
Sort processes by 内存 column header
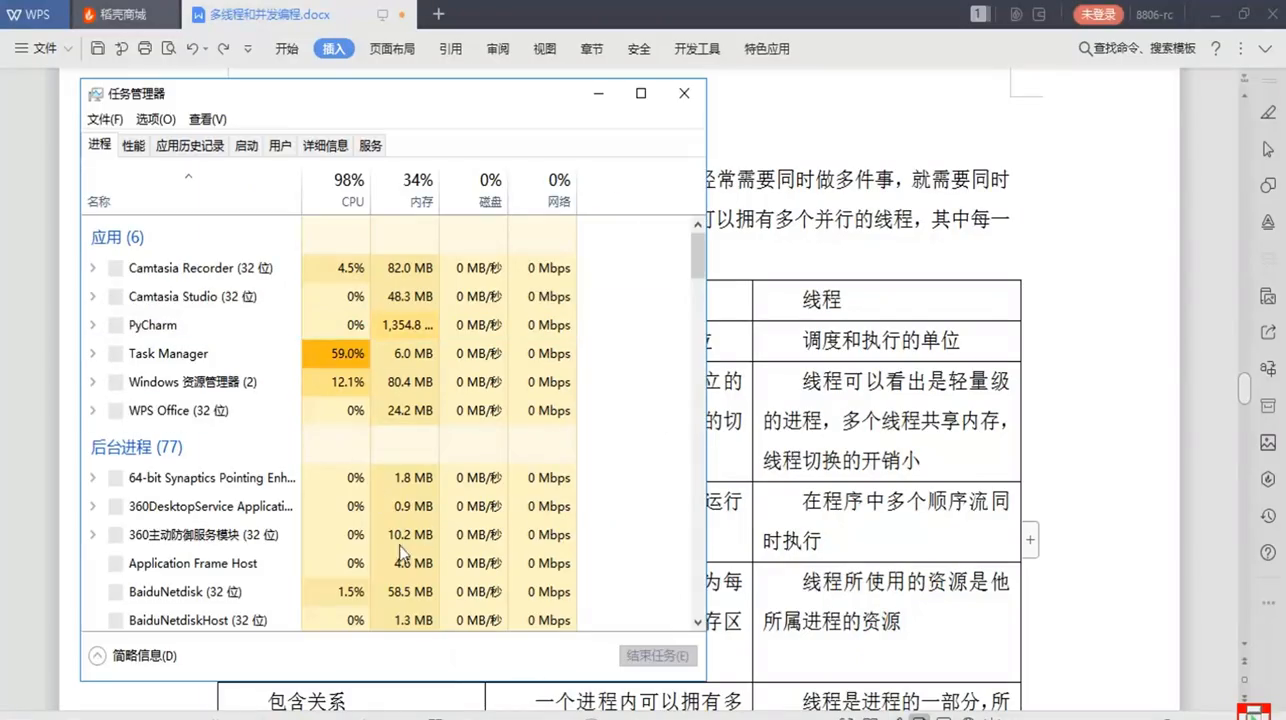[x=405, y=190]
